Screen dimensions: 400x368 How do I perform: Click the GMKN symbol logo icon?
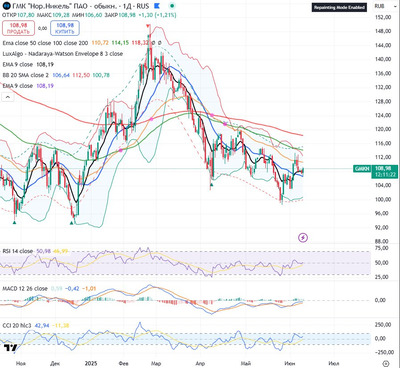point(6,6)
